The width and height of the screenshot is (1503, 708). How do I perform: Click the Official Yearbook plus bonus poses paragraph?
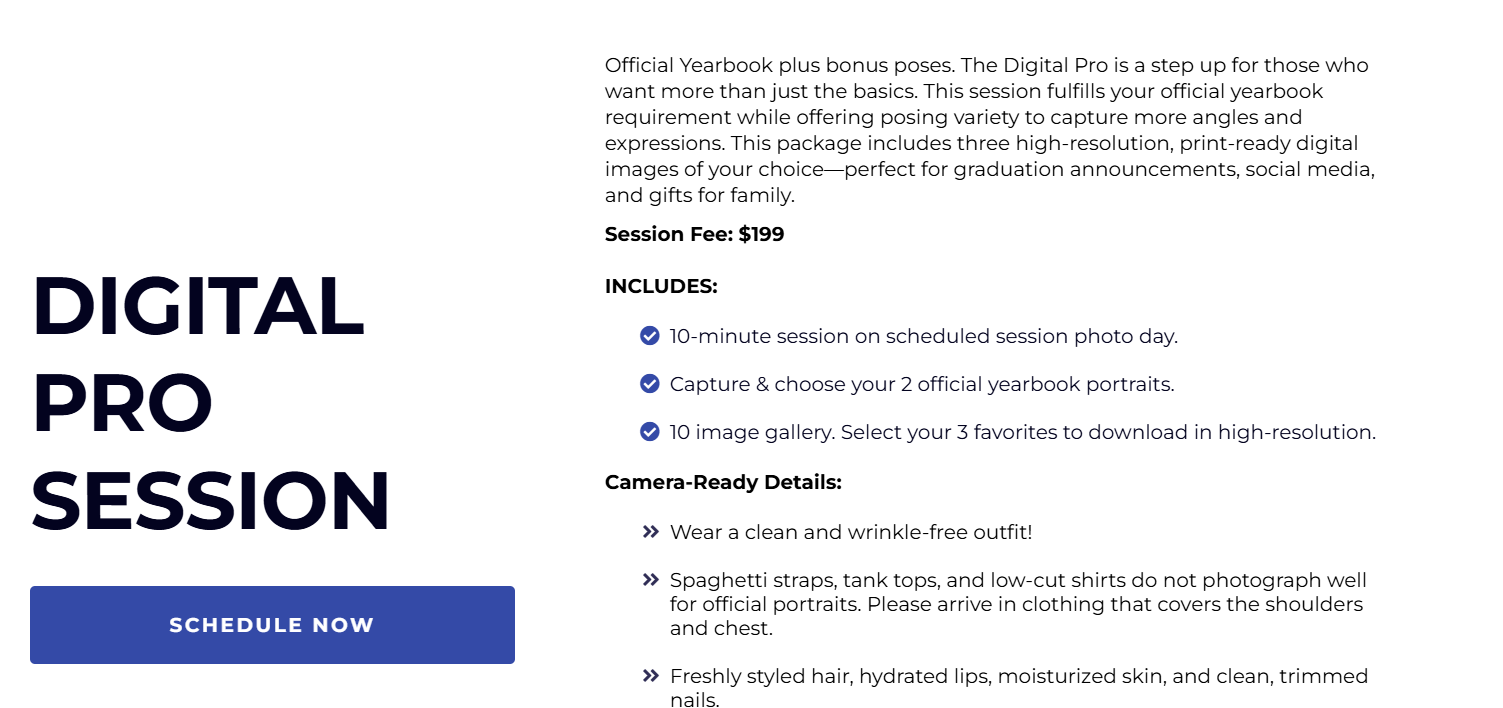pos(990,130)
